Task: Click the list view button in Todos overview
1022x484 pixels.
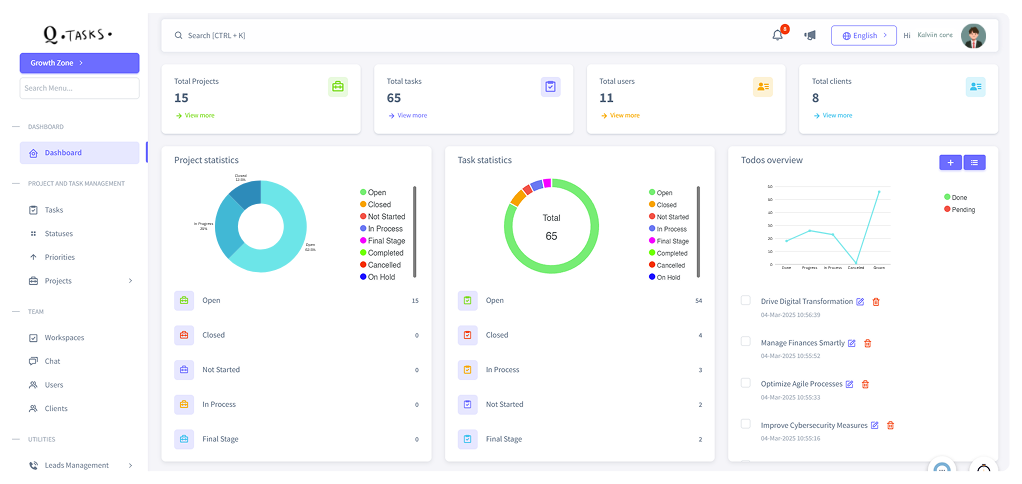Action: (x=974, y=162)
